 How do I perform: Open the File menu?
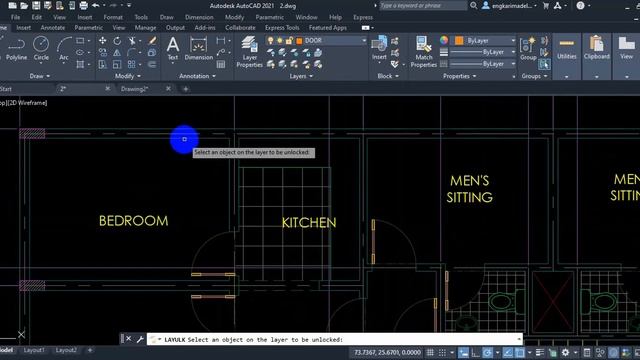tap(16, 17)
